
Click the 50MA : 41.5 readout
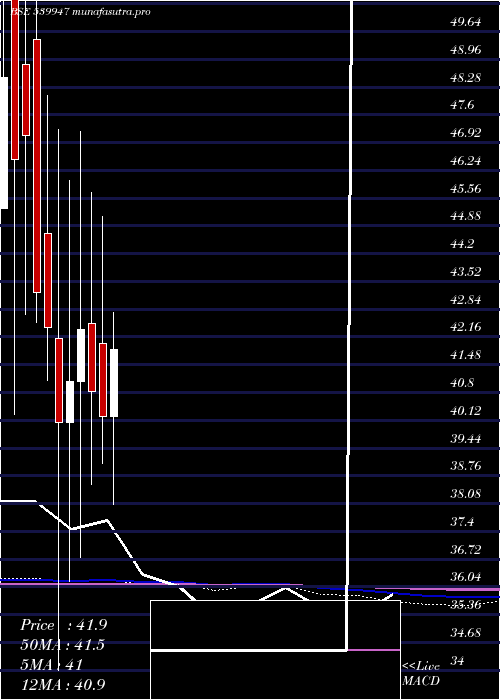(62, 645)
